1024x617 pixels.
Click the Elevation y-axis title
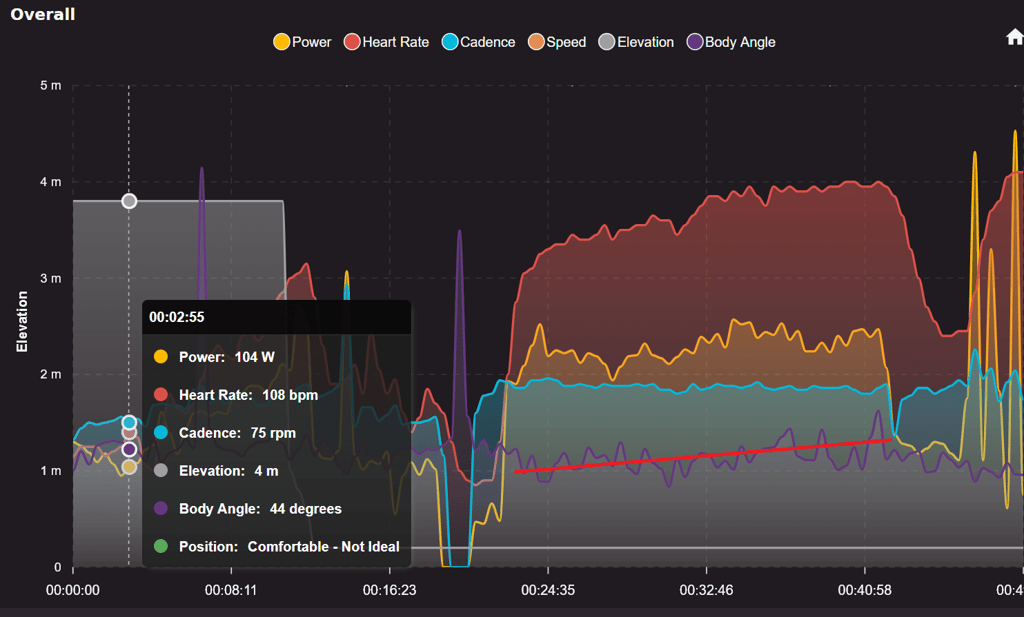click(x=22, y=322)
